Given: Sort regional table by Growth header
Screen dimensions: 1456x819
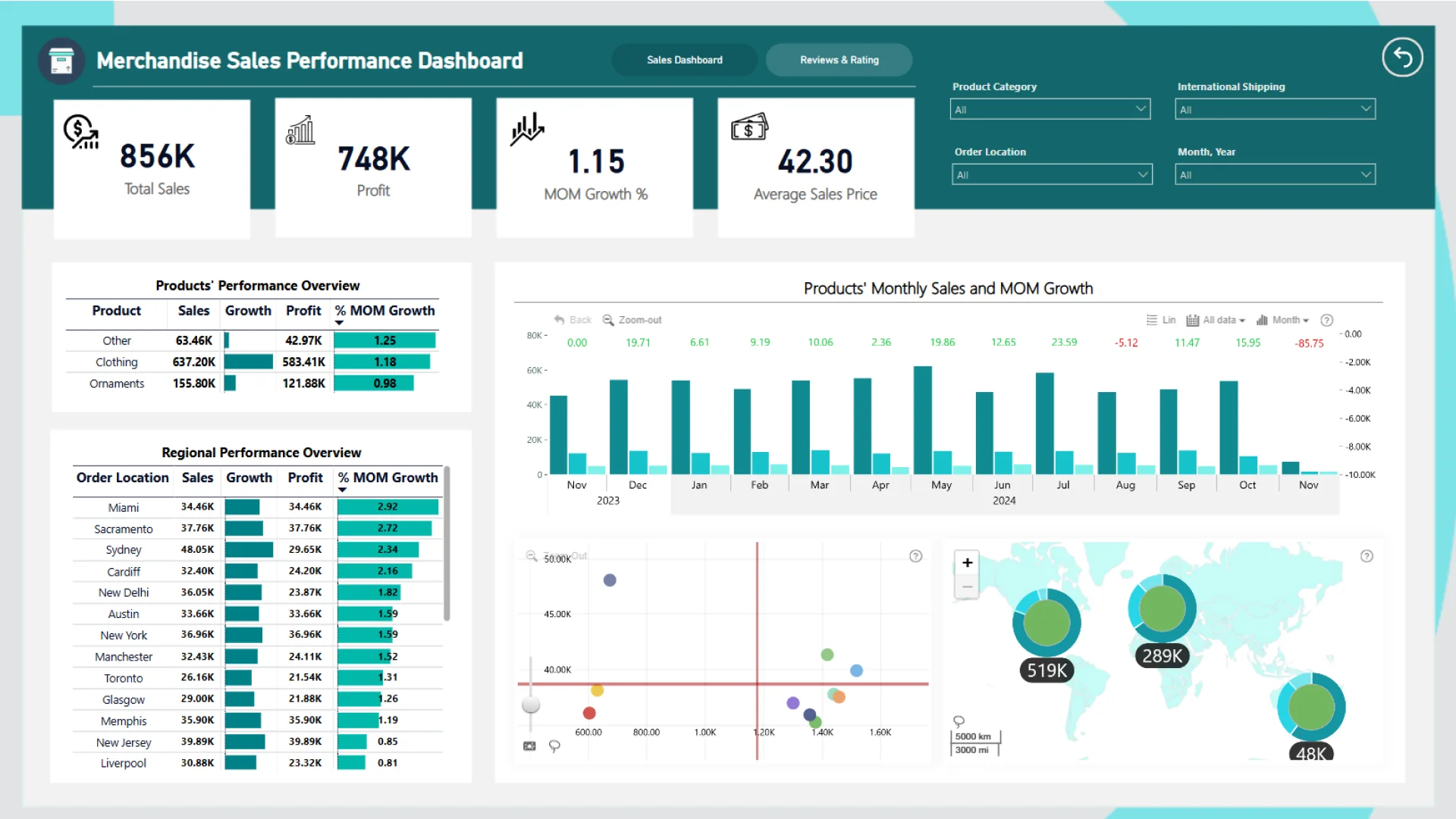Looking at the screenshot, I should [249, 478].
